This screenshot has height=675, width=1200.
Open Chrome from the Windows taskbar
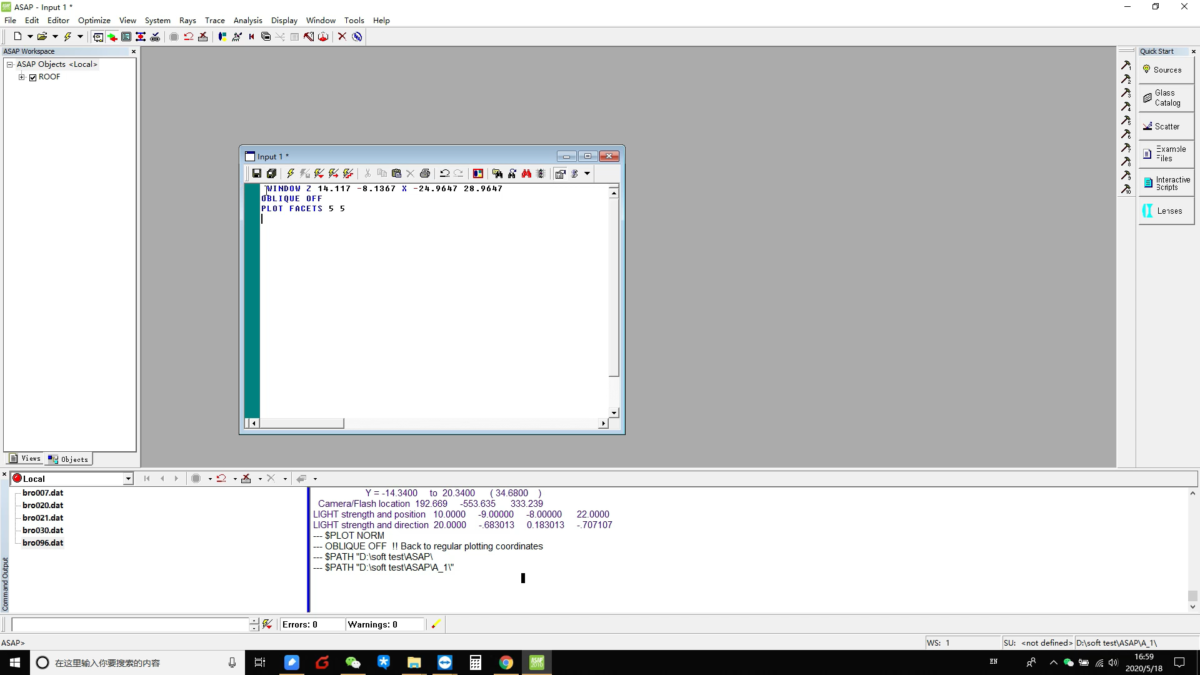click(x=506, y=662)
